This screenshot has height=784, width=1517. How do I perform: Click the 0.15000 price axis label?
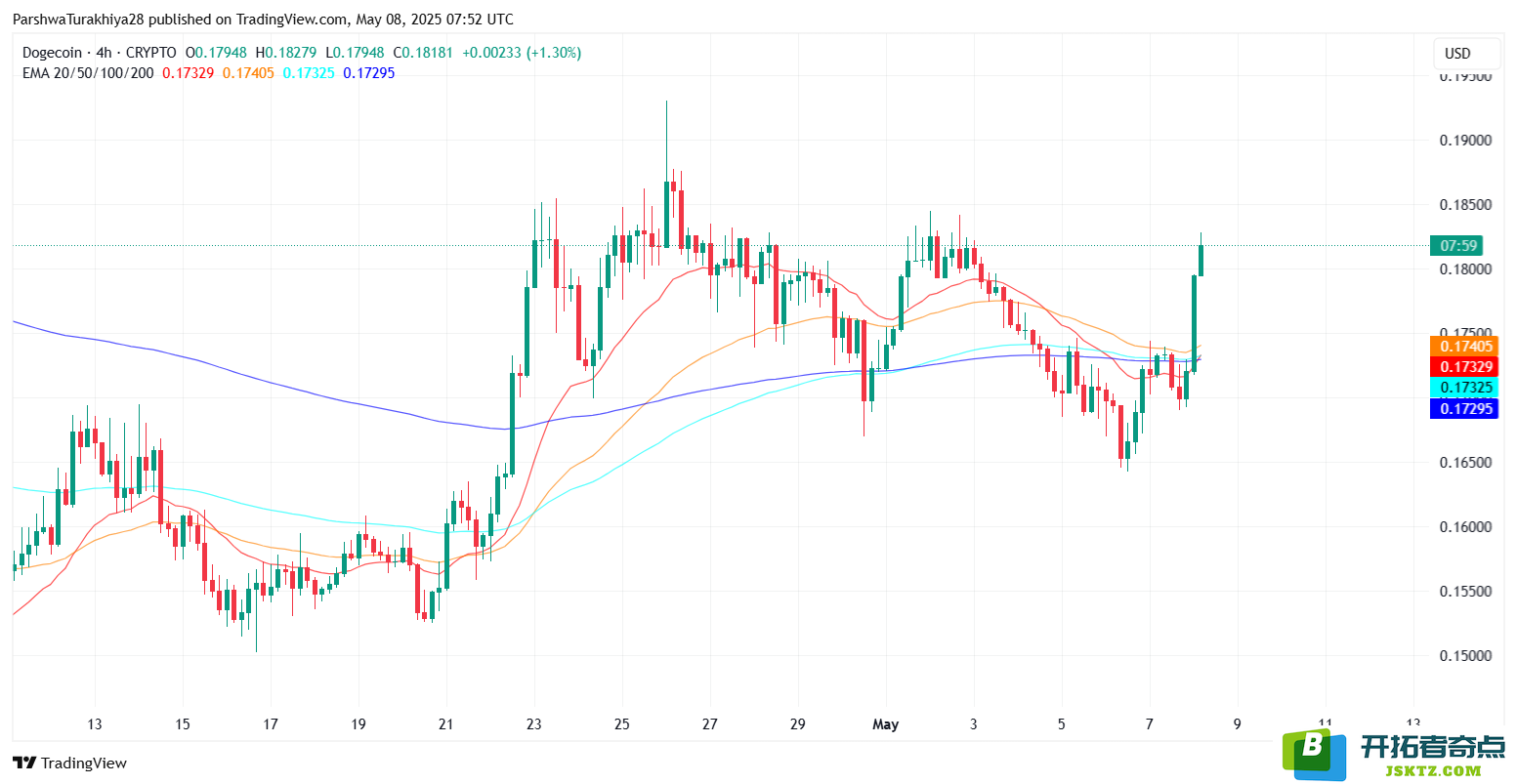pyautogui.click(x=1465, y=655)
